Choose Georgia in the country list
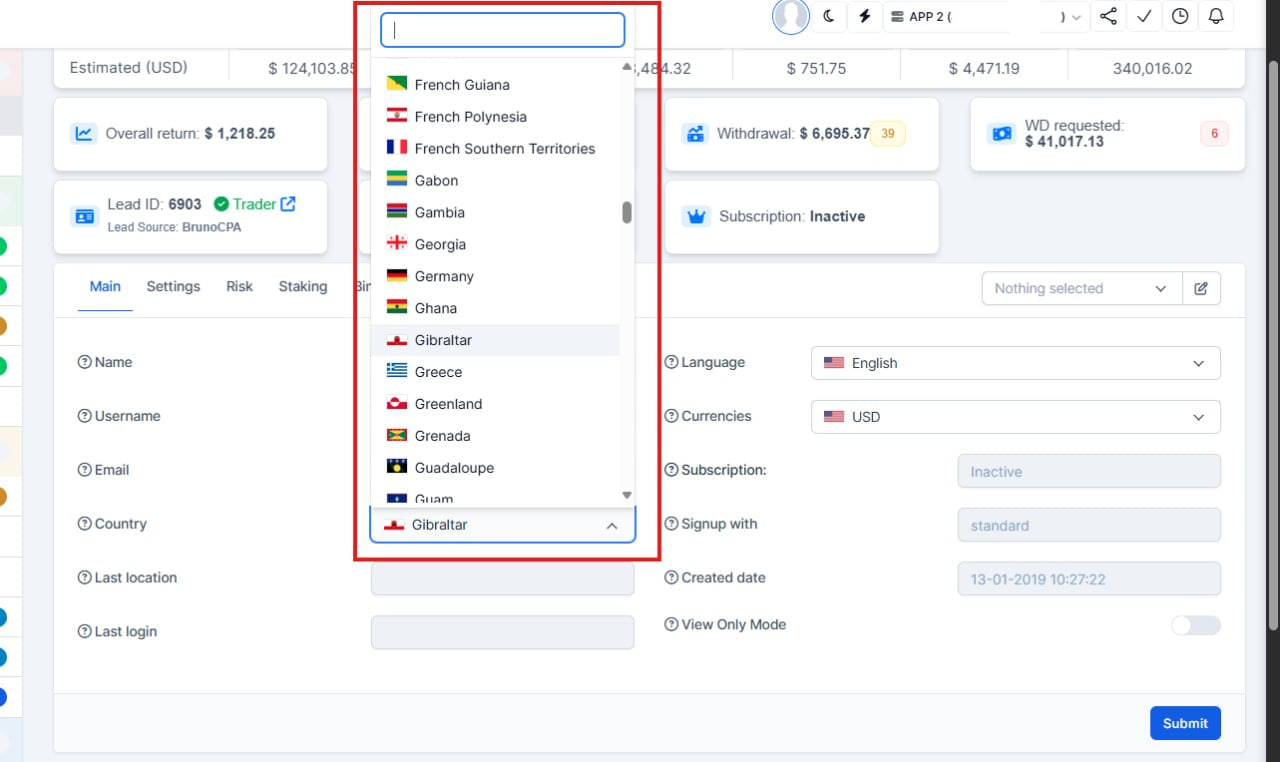Screen dimensions: 1280x762 pyautogui.click(x=495, y=245)
